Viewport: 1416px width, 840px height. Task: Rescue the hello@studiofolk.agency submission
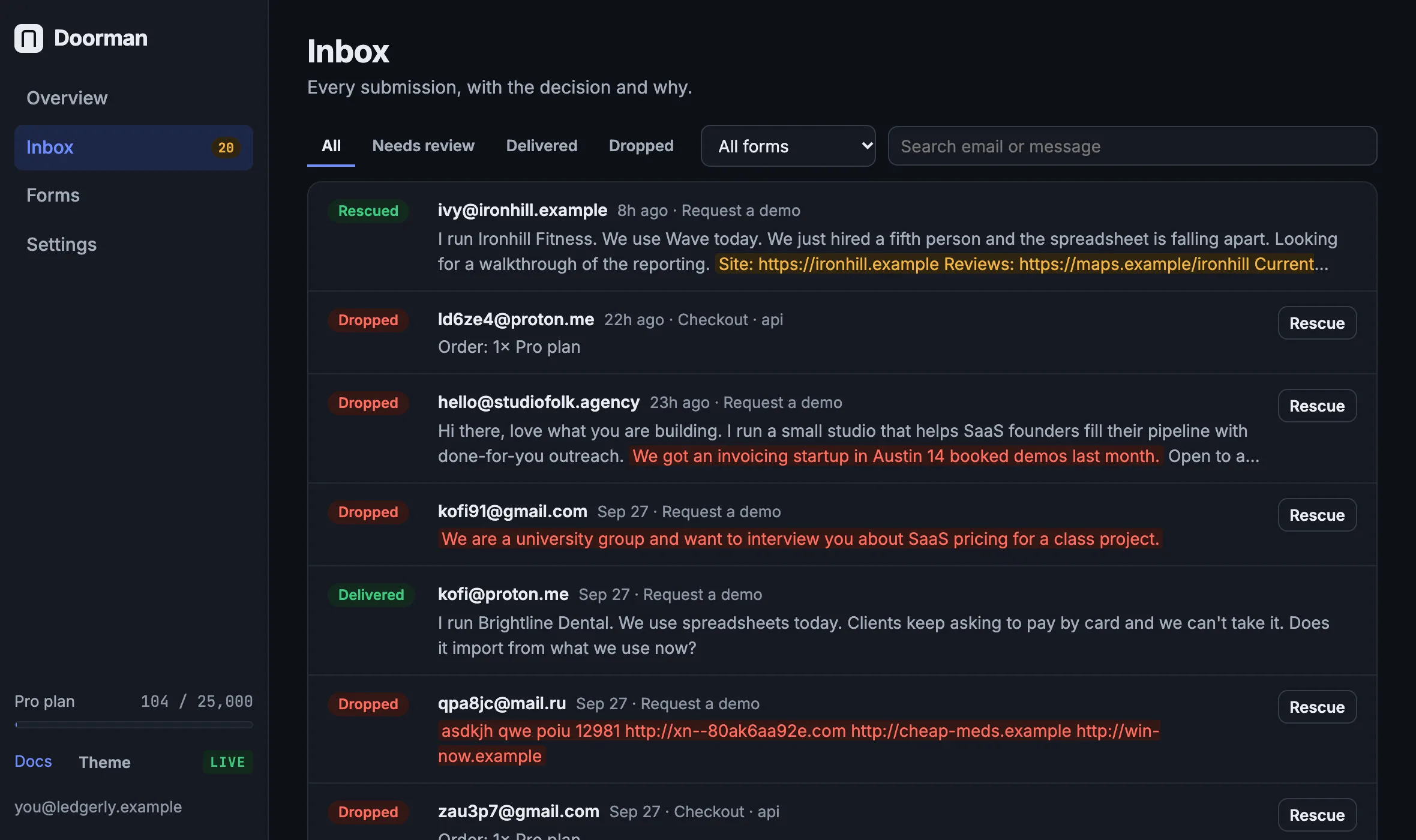[x=1317, y=406]
